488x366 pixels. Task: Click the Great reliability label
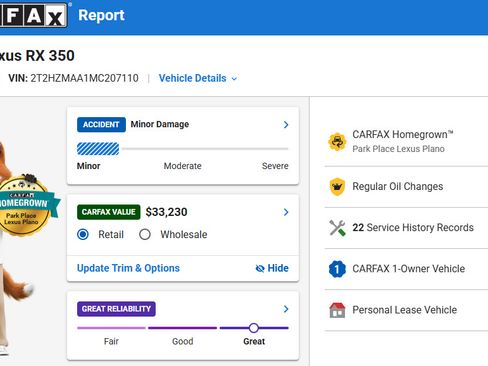pyautogui.click(x=254, y=341)
